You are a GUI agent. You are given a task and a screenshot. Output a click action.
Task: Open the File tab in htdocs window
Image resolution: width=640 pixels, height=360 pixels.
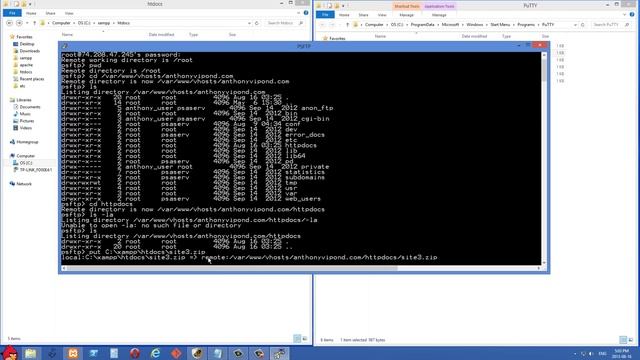click(x=12, y=13)
